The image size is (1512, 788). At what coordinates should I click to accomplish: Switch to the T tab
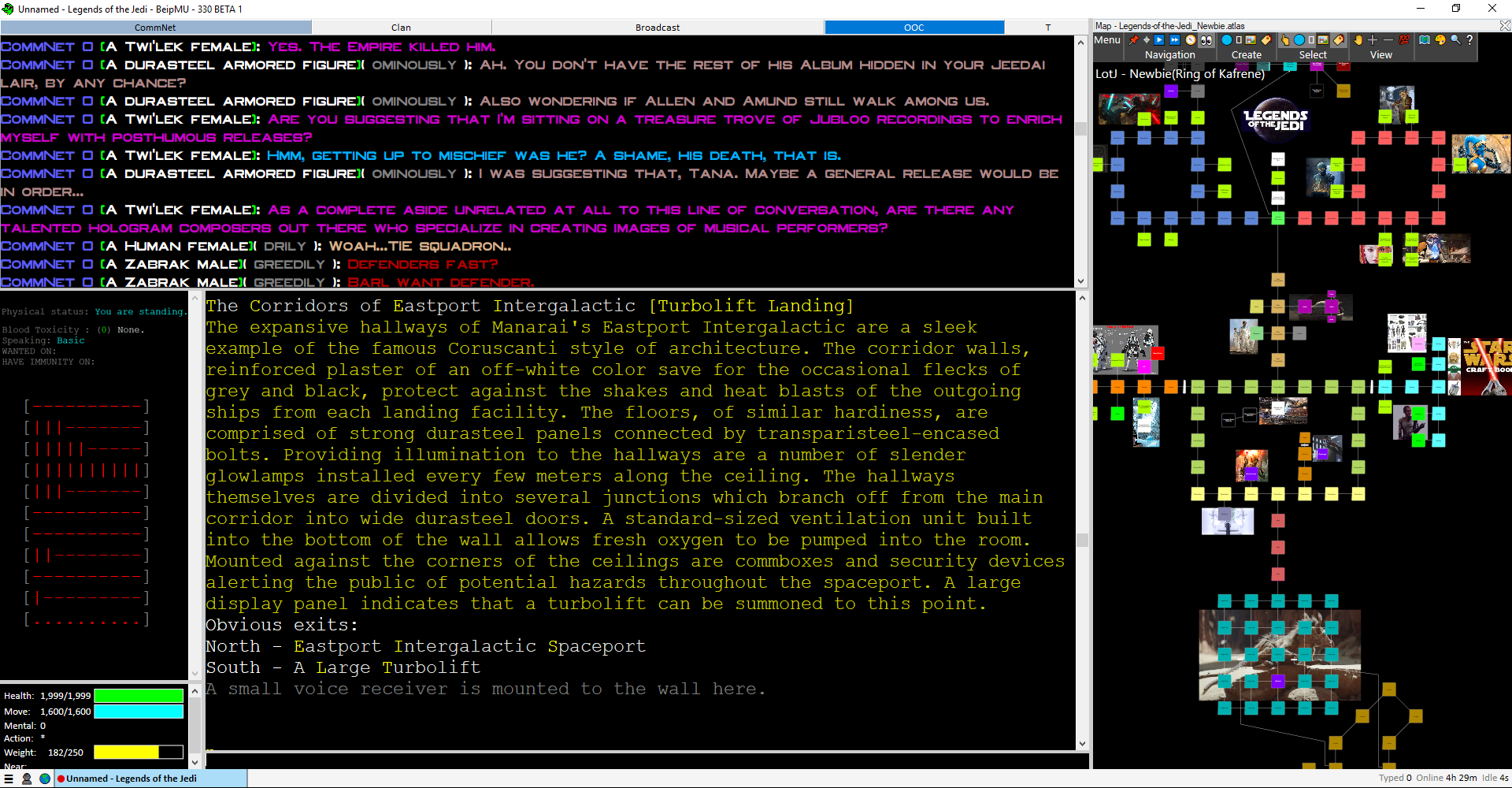tap(1047, 28)
